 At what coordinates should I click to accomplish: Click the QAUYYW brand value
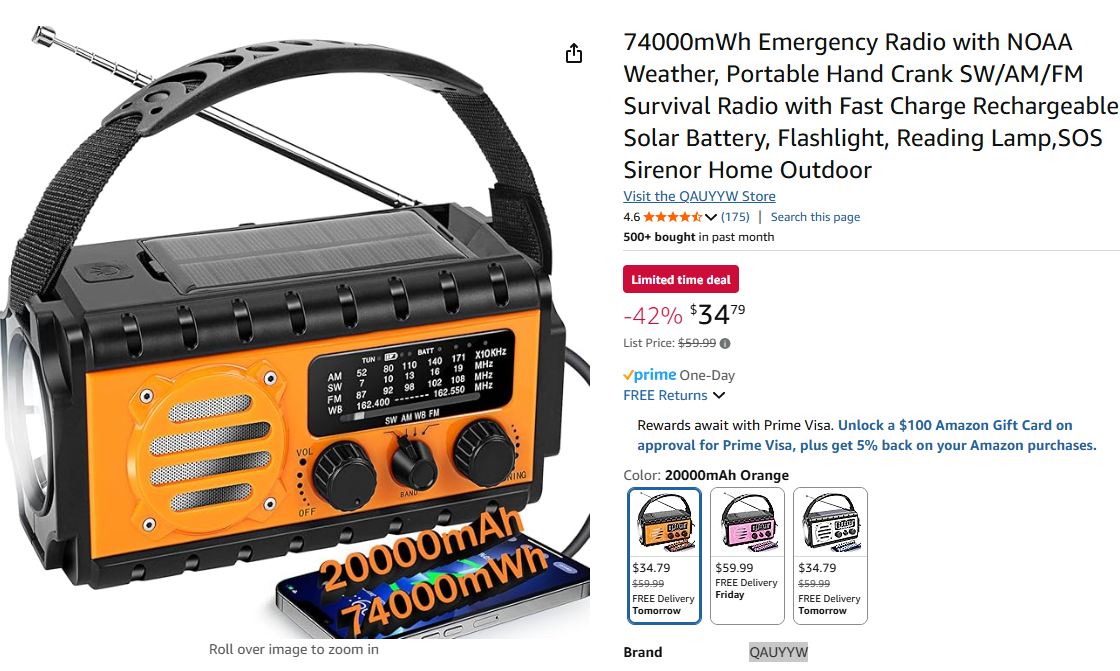point(778,652)
